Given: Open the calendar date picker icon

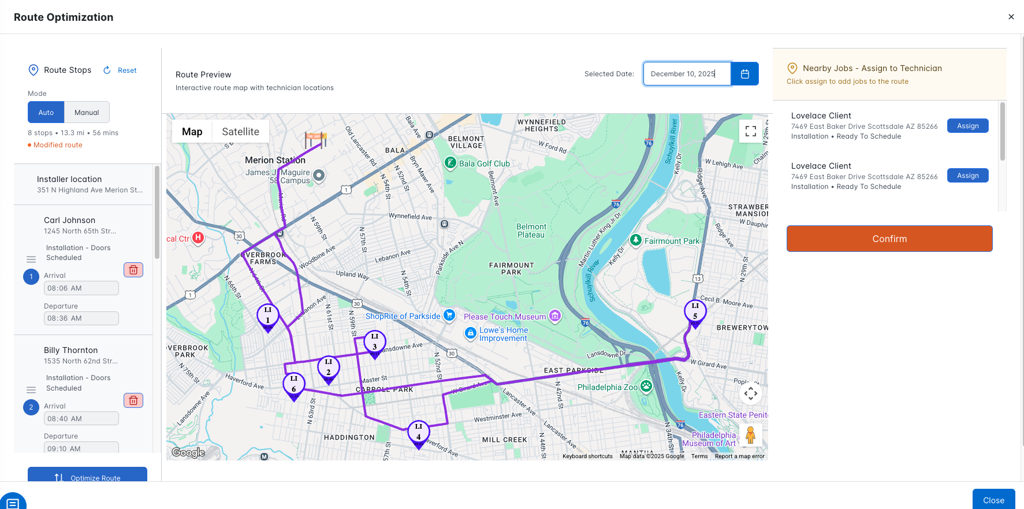Looking at the screenshot, I should (745, 74).
